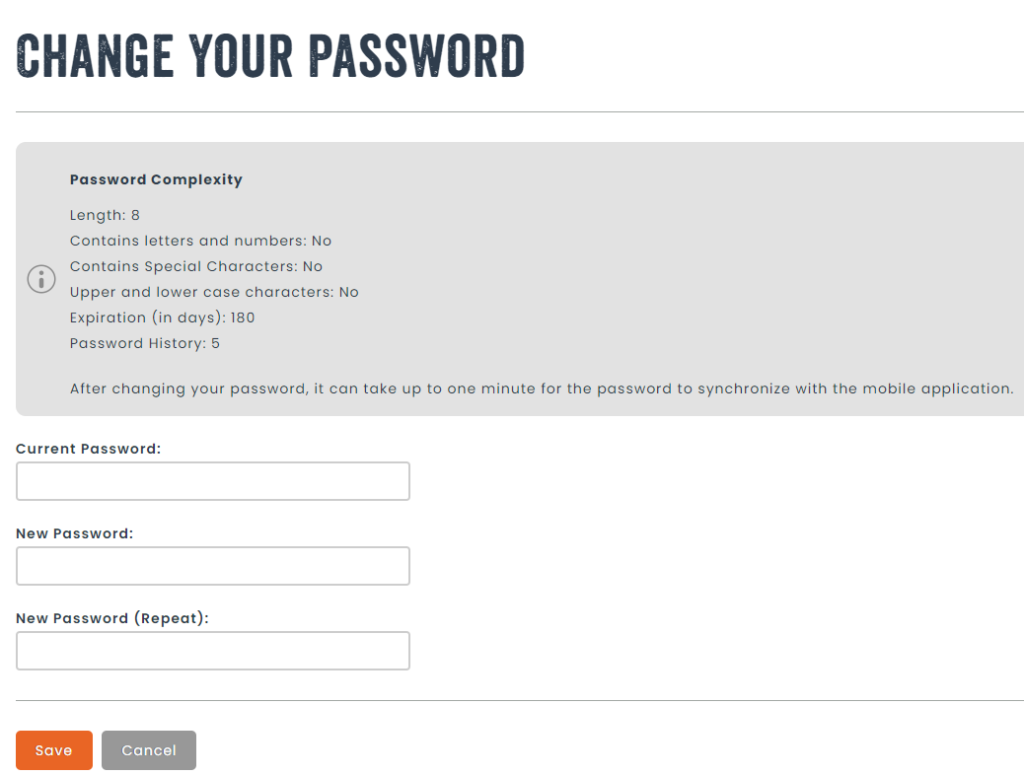Click the 'Length: 8' requirement line
This screenshot has height=775, width=1024.
pyautogui.click(x=105, y=215)
